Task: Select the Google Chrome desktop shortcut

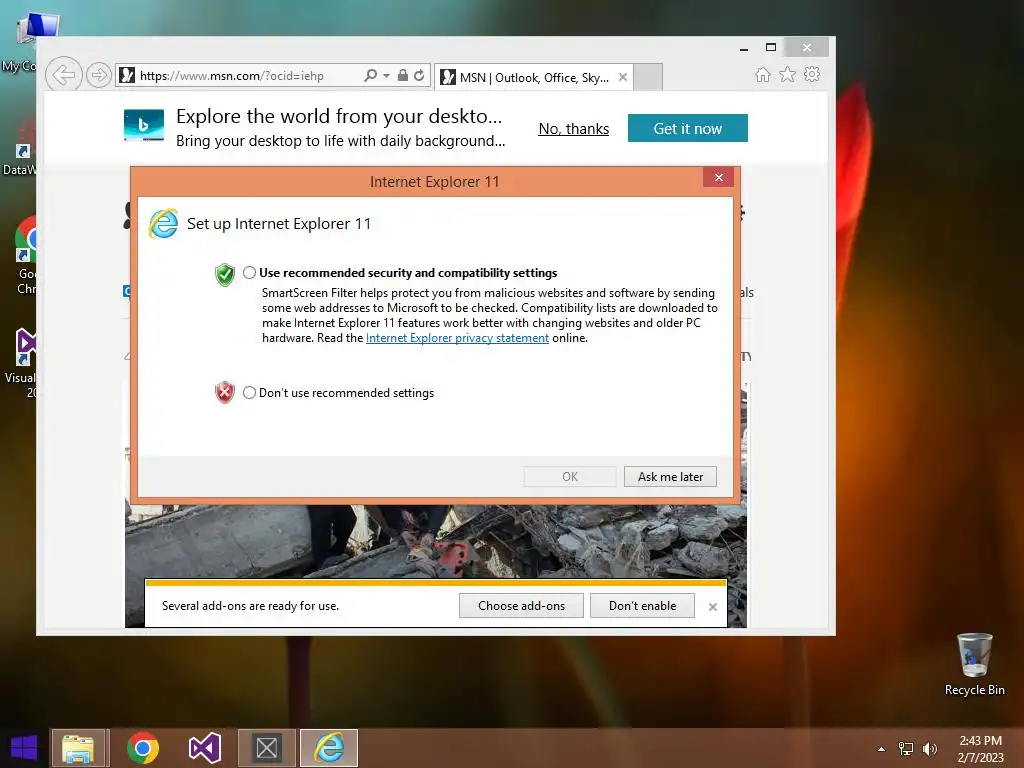Action: pos(26,255)
